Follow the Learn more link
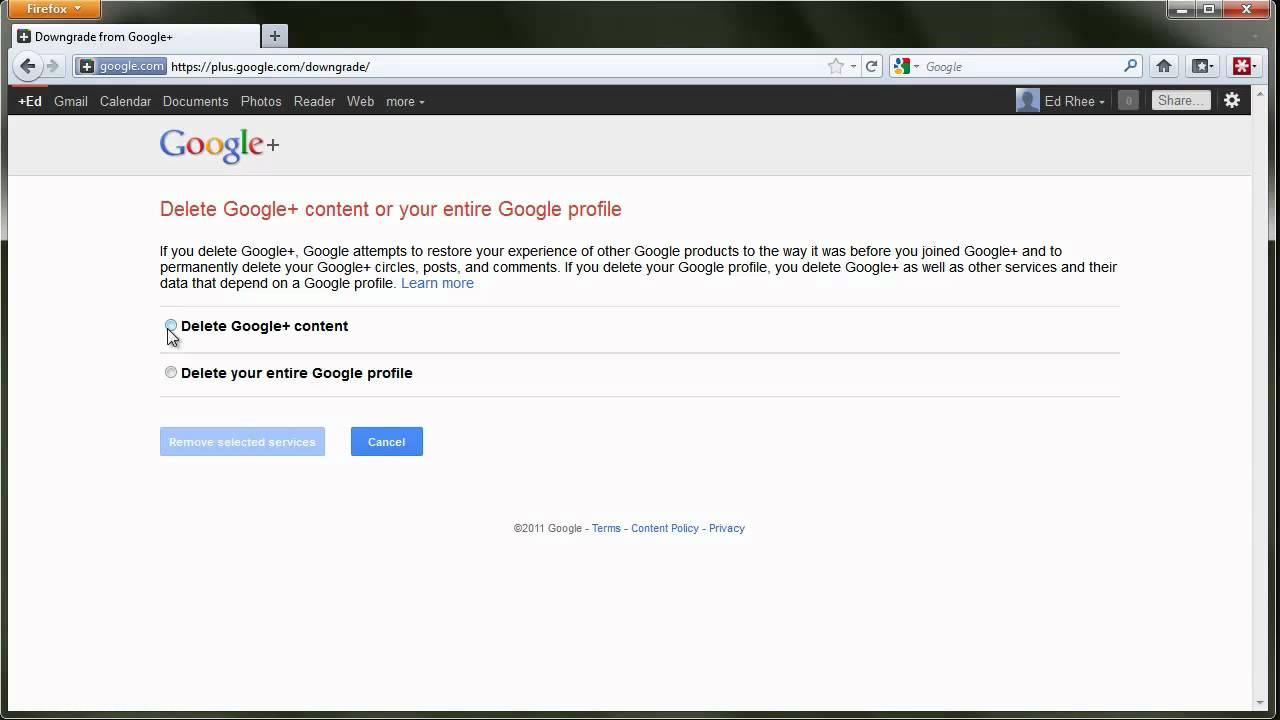This screenshot has height=720, width=1280. (437, 283)
